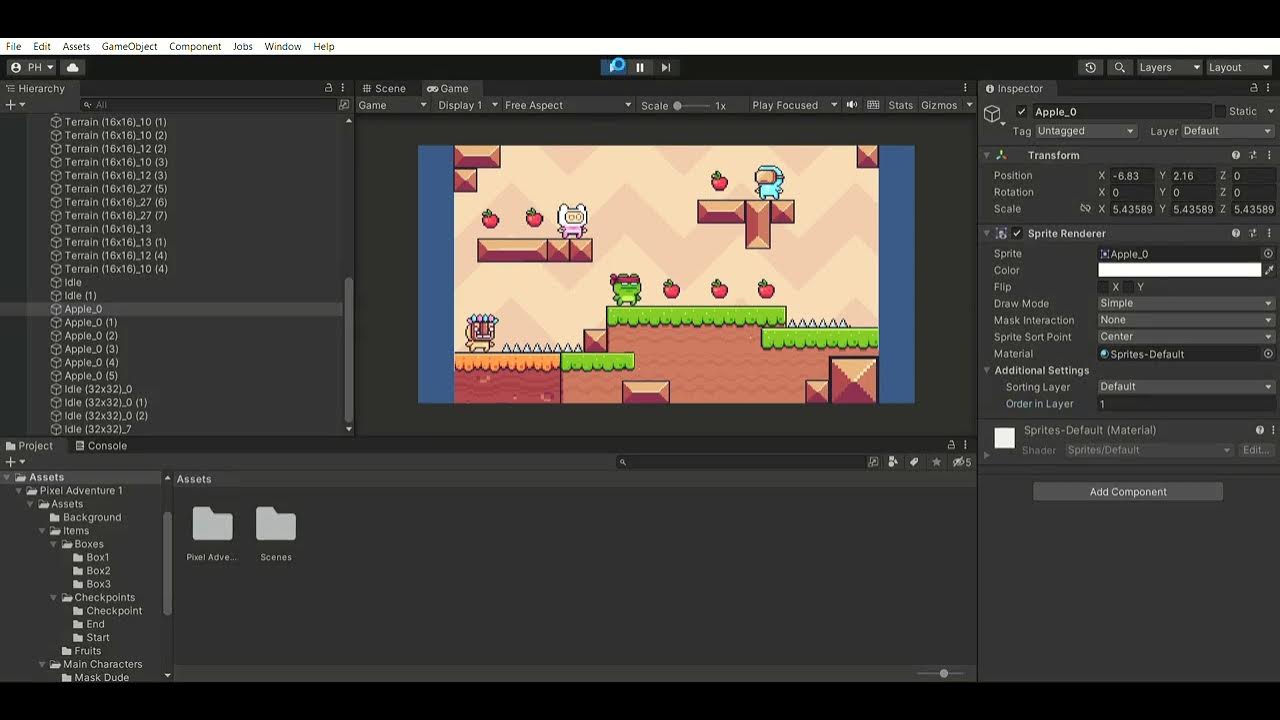Check the Flip Y checkbox
The height and width of the screenshot is (720, 1280).
coord(1127,287)
